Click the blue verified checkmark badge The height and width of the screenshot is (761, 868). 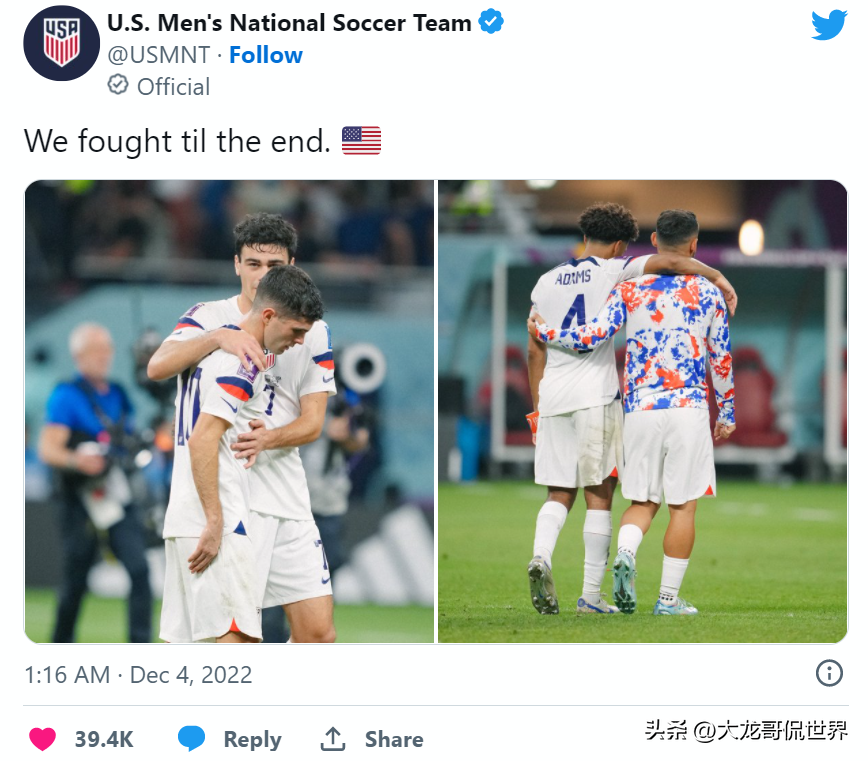[x=489, y=19]
